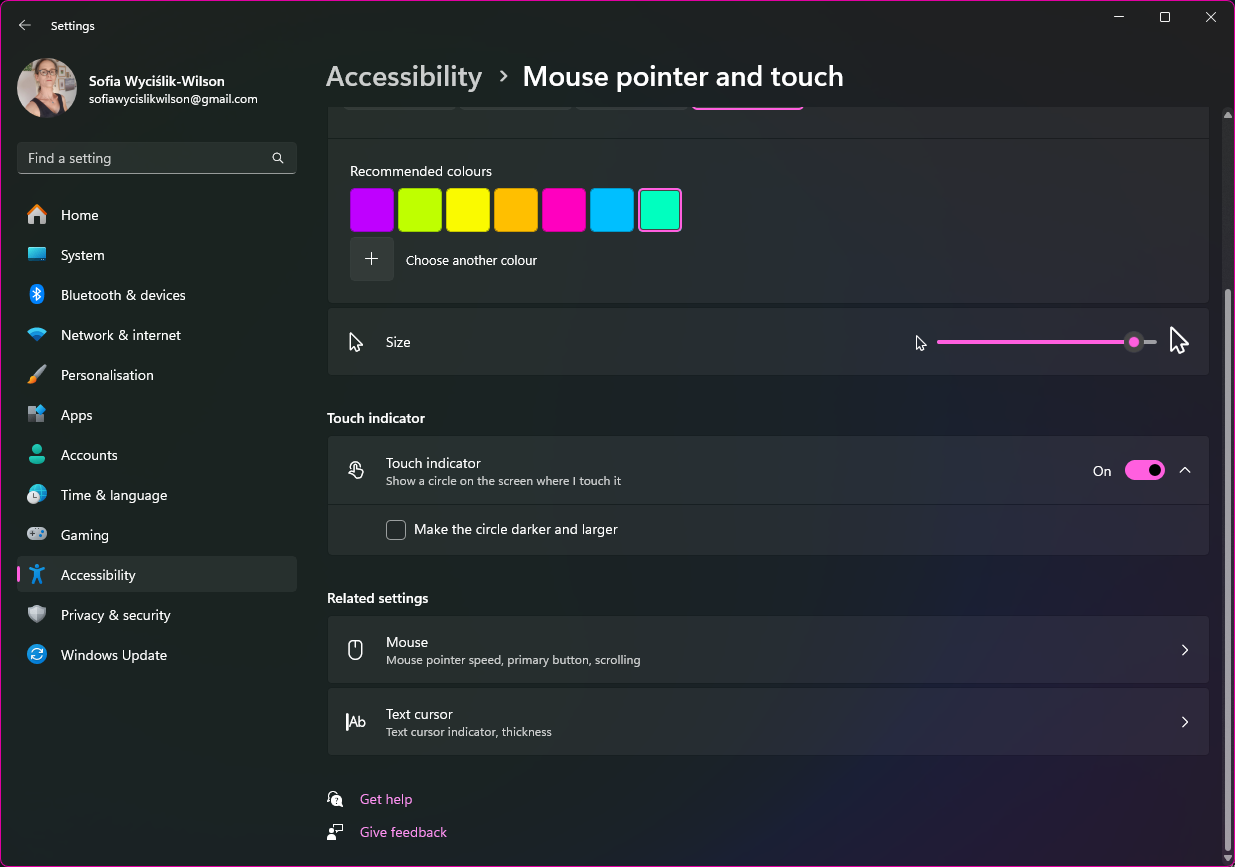Click the small cursor icon left of slider

(921, 343)
